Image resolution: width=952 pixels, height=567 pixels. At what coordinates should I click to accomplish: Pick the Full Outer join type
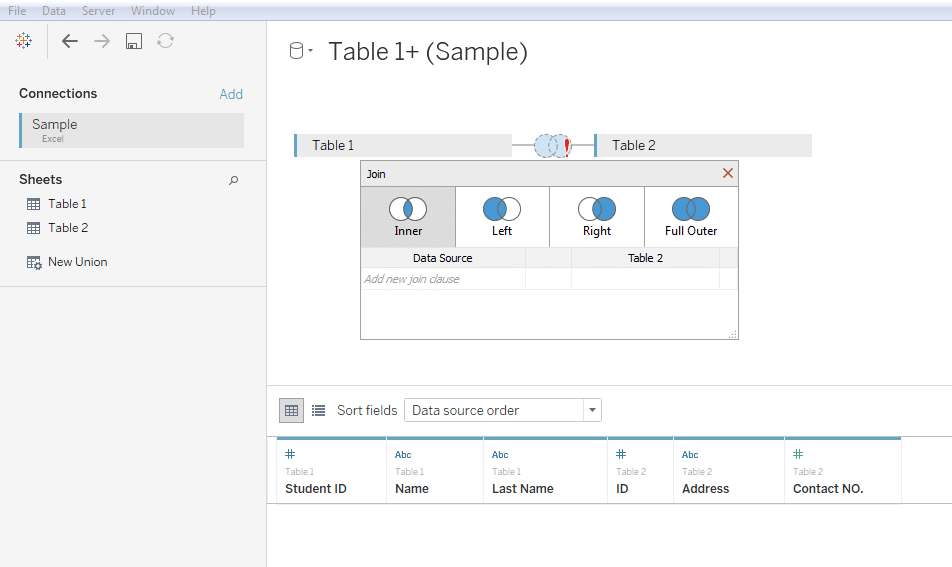[x=691, y=217]
